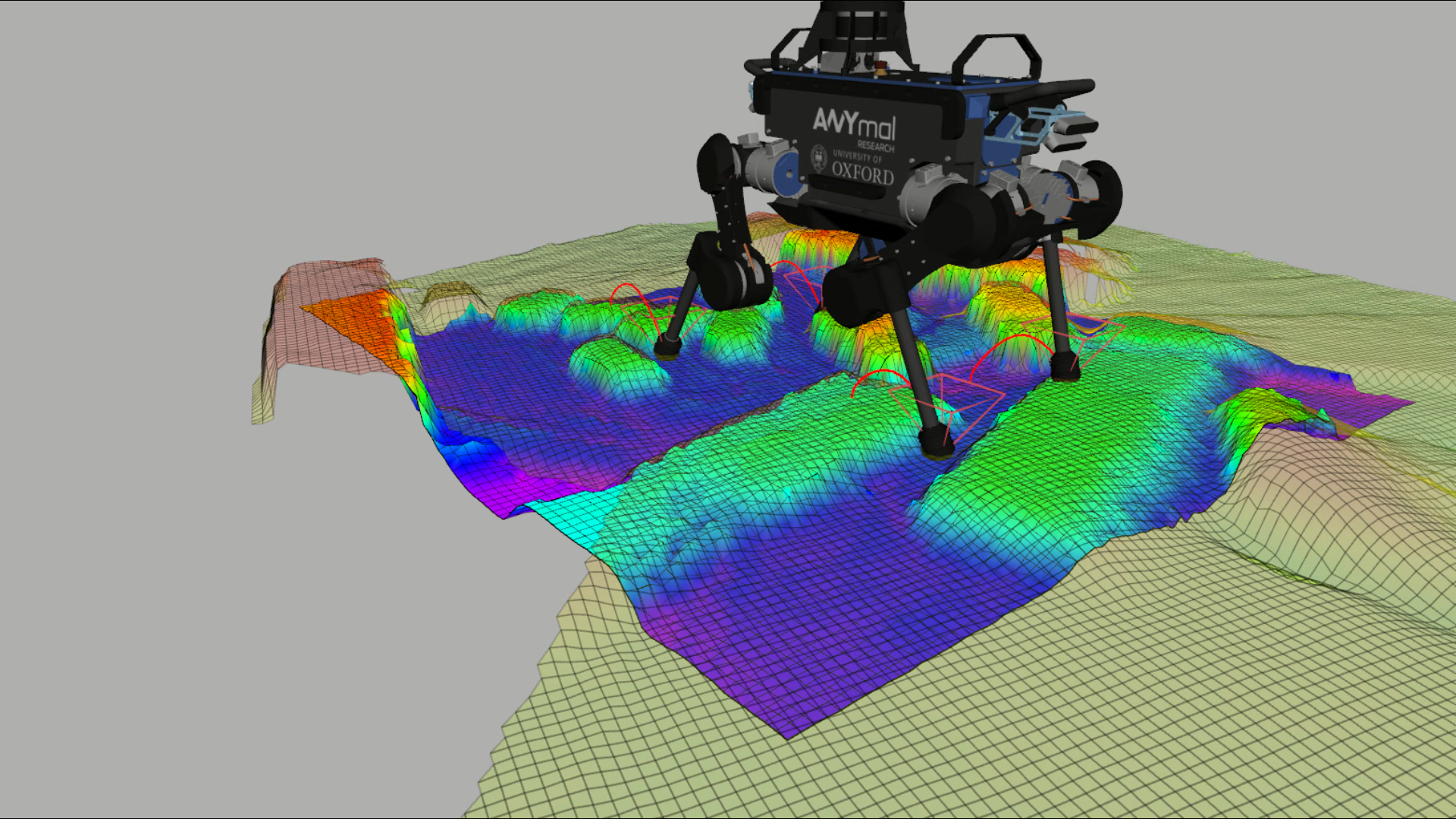Select the robot's nearest front foot
The width and height of the screenshot is (1456, 819).
pos(936,442)
